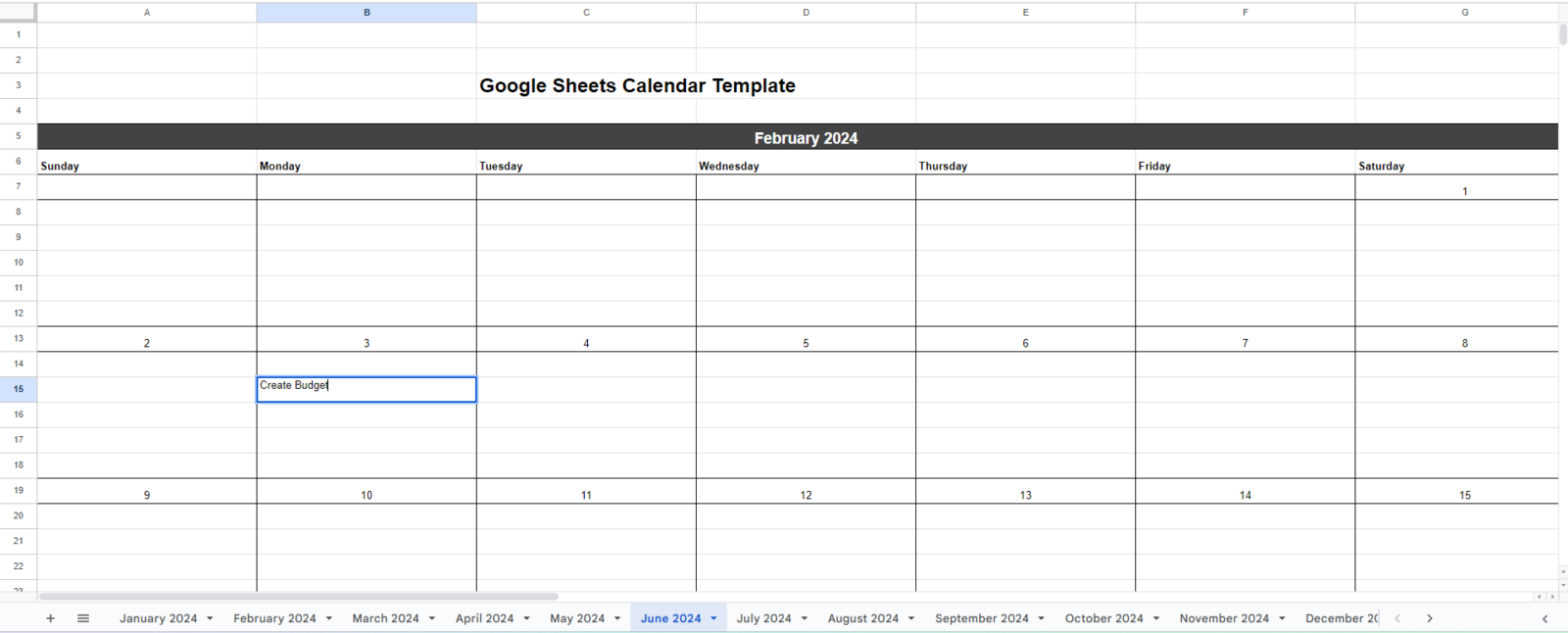Click the cell containing Create Budget text

(367, 389)
